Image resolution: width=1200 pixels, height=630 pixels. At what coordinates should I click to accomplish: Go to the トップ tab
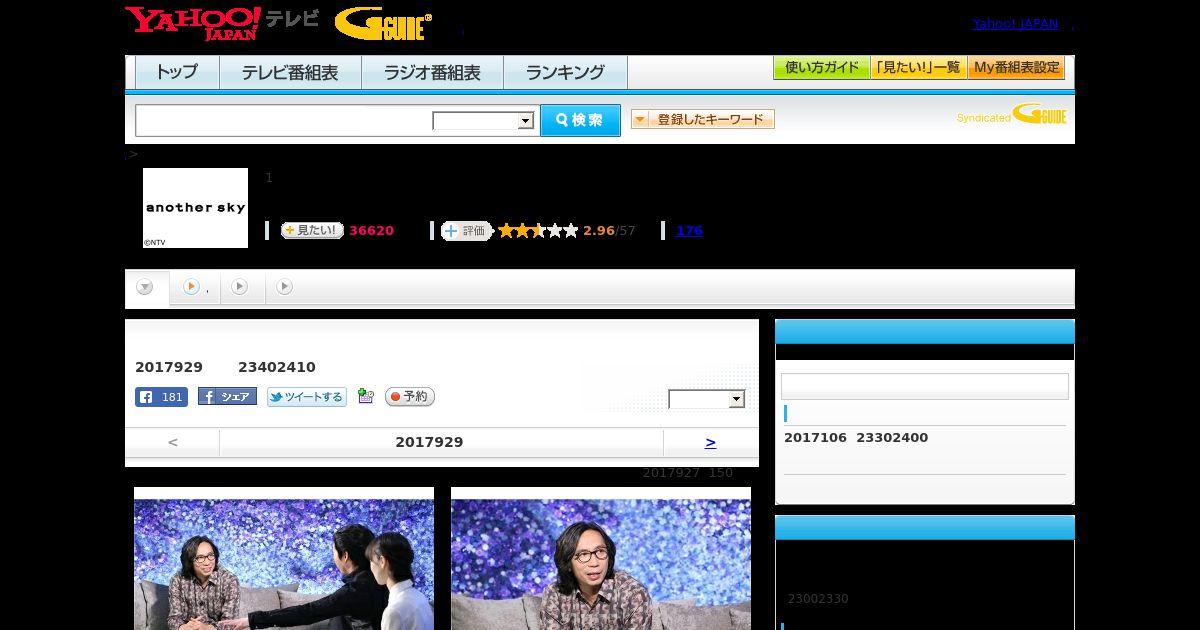(177, 73)
